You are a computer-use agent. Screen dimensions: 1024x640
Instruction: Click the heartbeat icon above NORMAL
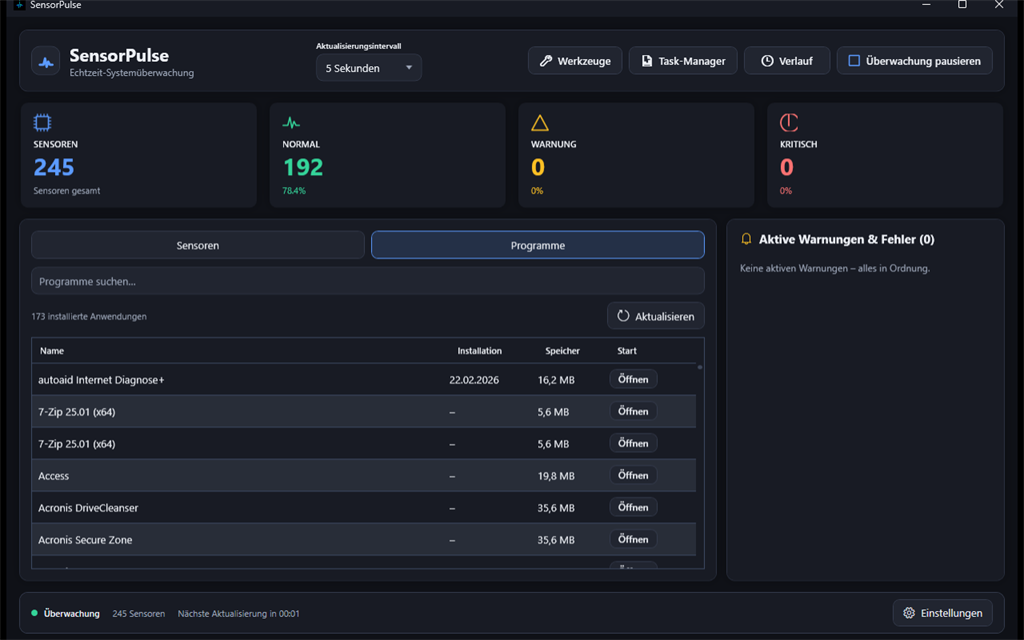291,122
